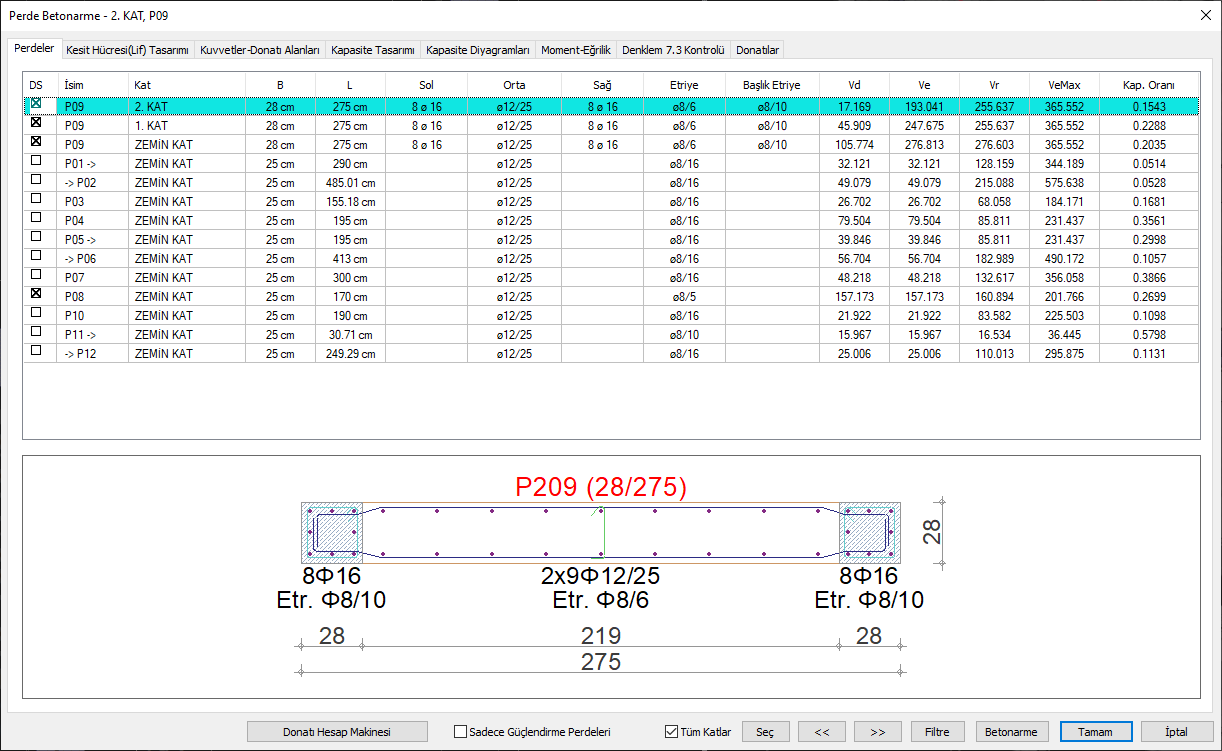Click the Seç button
The width and height of the screenshot is (1222, 751).
click(x=765, y=732)
